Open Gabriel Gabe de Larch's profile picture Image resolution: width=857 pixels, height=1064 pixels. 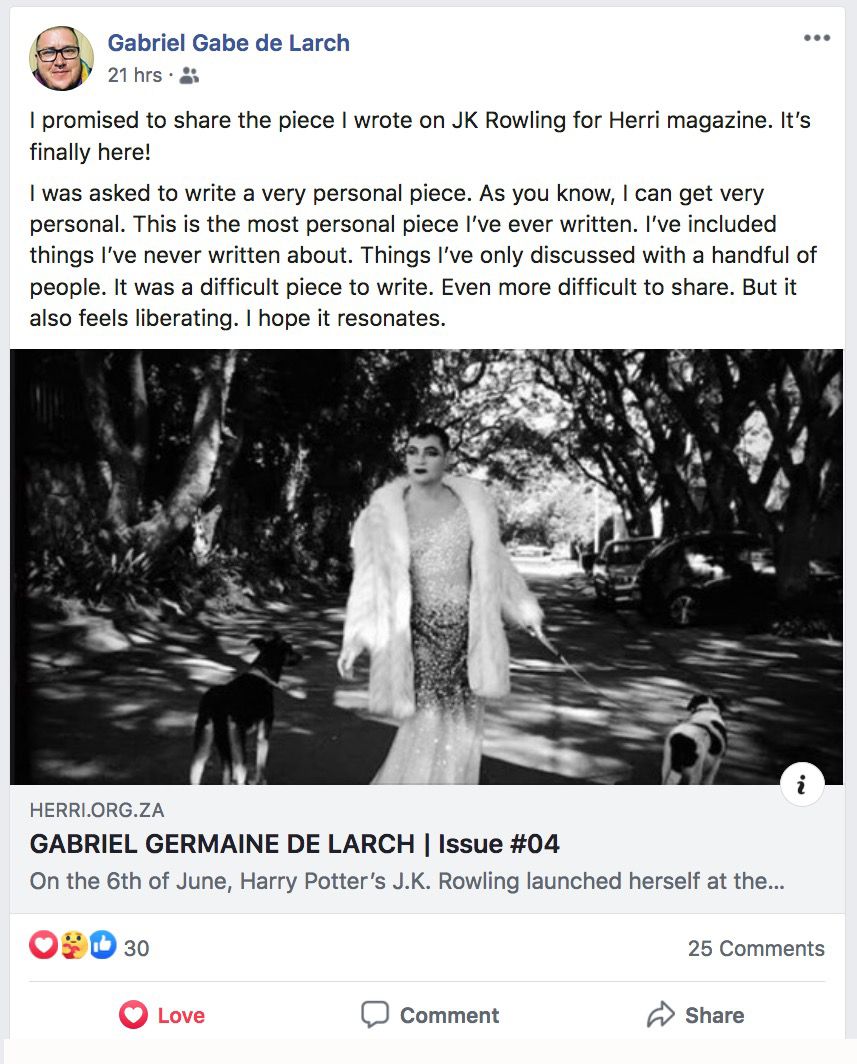(x=61, y=58)
